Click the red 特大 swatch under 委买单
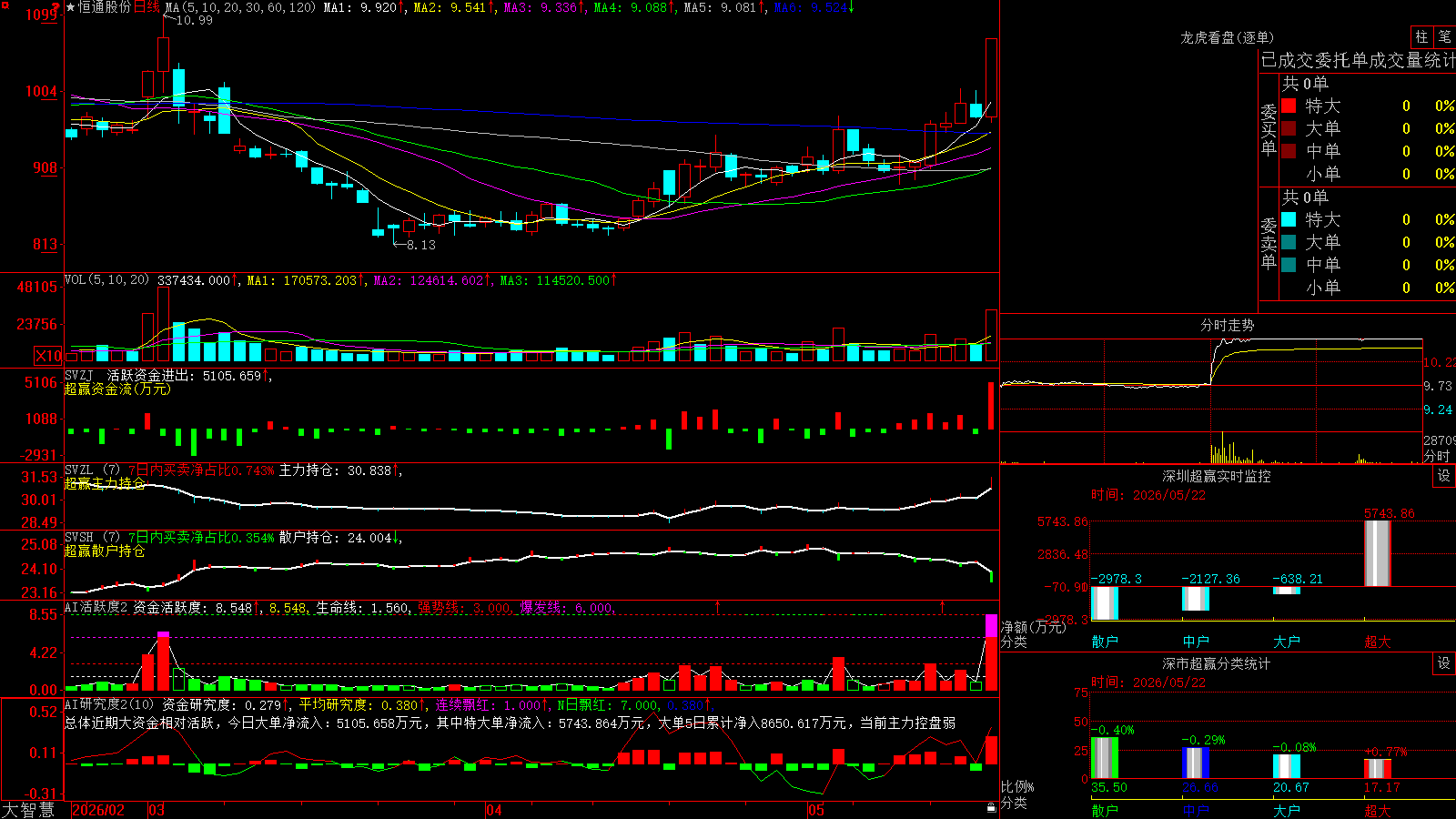Viewport: 1456px width, 819px height. point(1289,106)
